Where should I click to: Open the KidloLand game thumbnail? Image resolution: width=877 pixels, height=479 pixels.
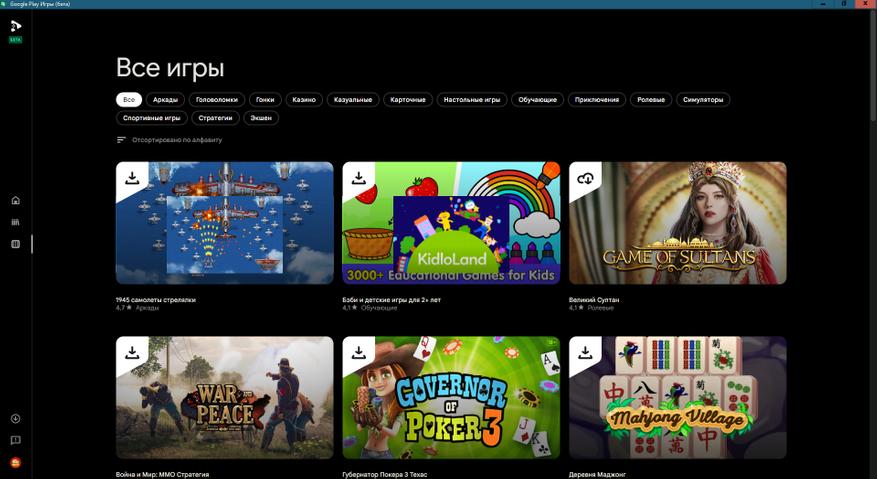click(x=451, y=223)
